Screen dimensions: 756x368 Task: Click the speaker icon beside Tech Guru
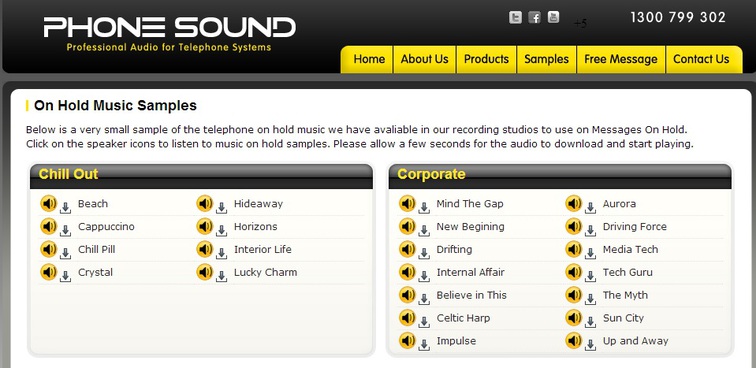[x=573, y=272]
